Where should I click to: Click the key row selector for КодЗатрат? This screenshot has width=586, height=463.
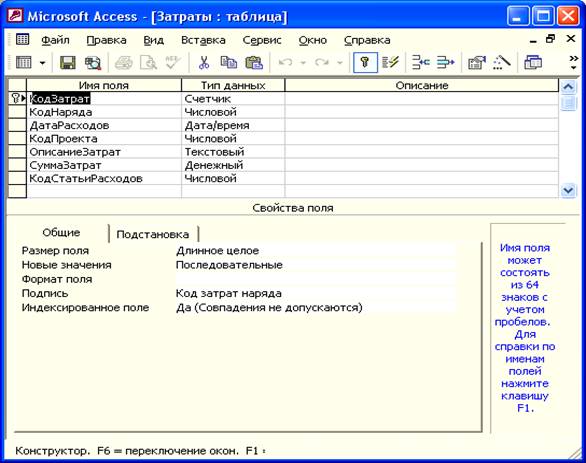17,99
